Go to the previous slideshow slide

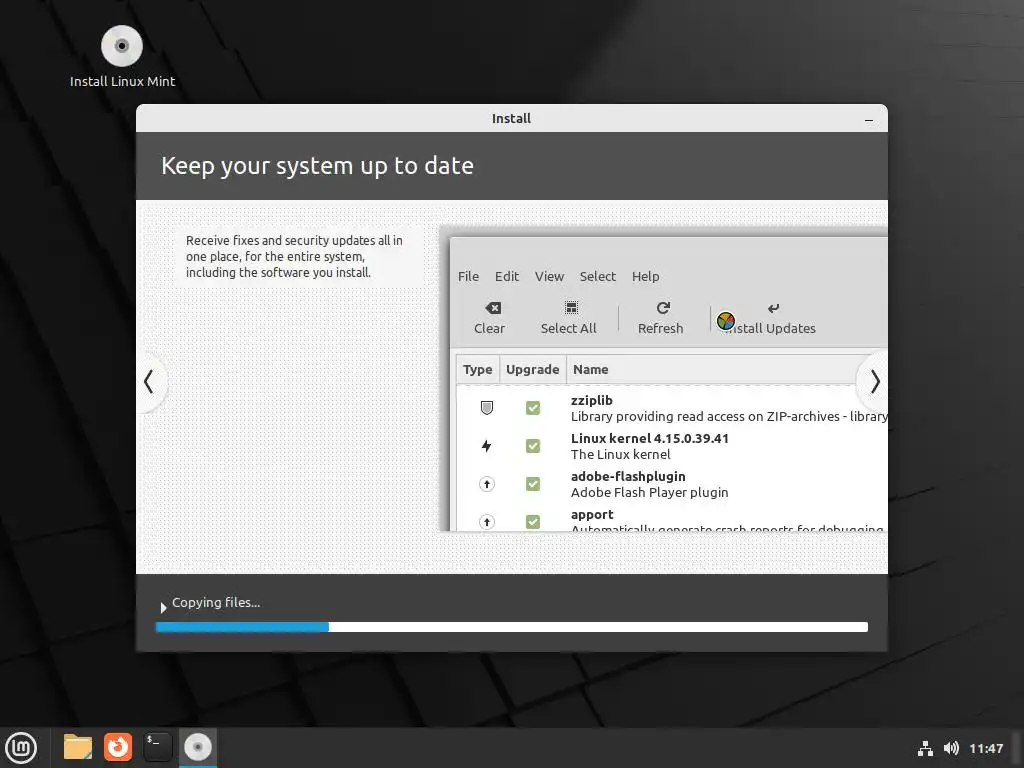(x=150, y=381)
